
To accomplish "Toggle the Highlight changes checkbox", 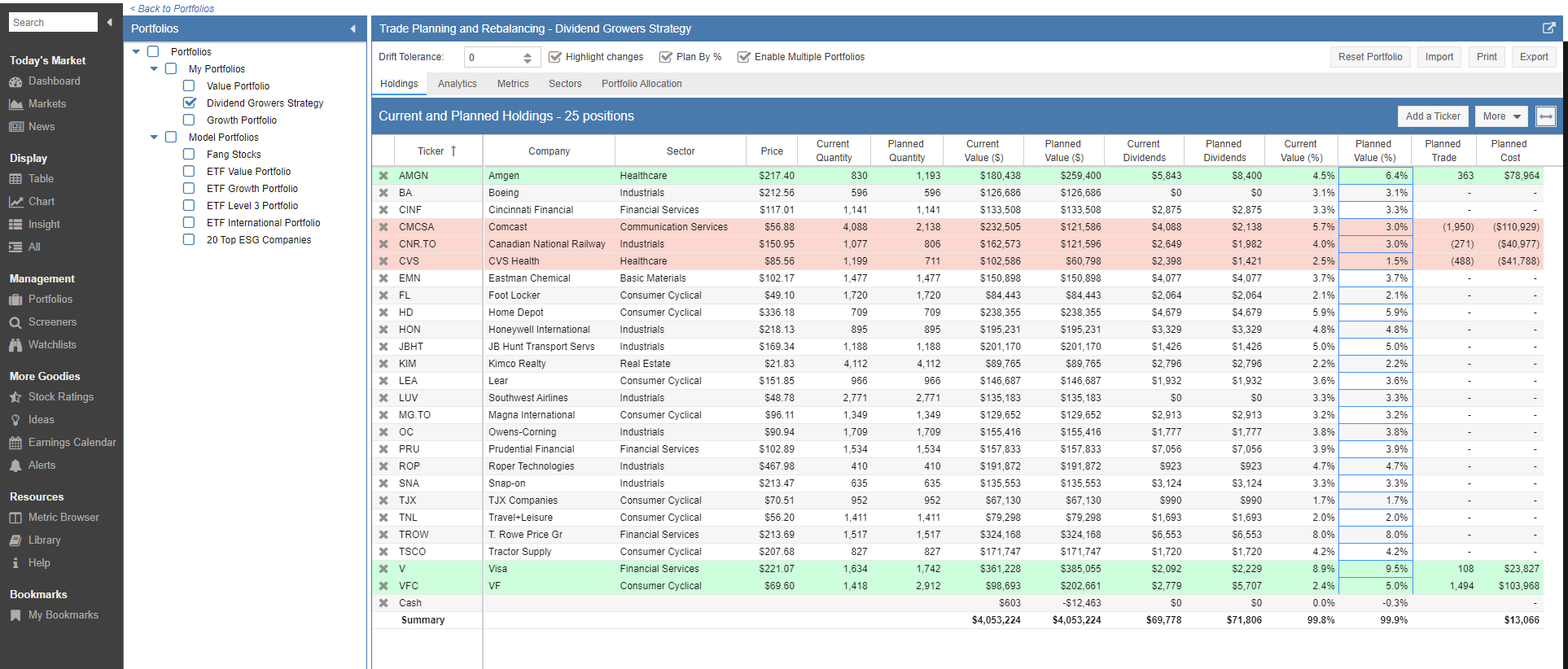I will tap(555, 57).
